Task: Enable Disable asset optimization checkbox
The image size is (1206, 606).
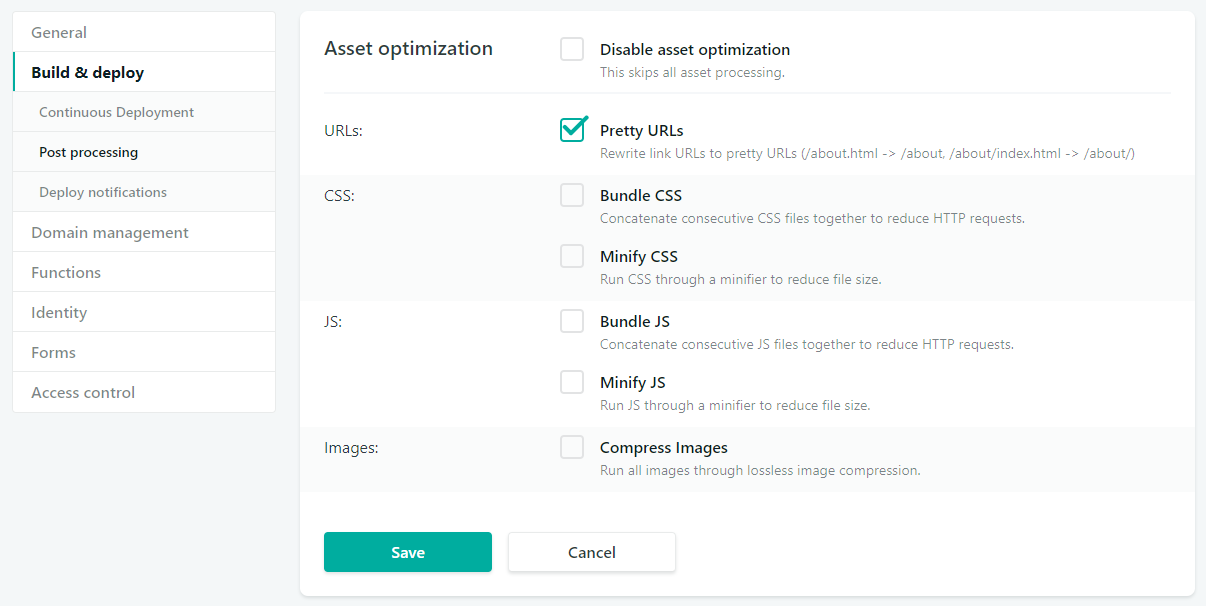Action: coord(572,49)
